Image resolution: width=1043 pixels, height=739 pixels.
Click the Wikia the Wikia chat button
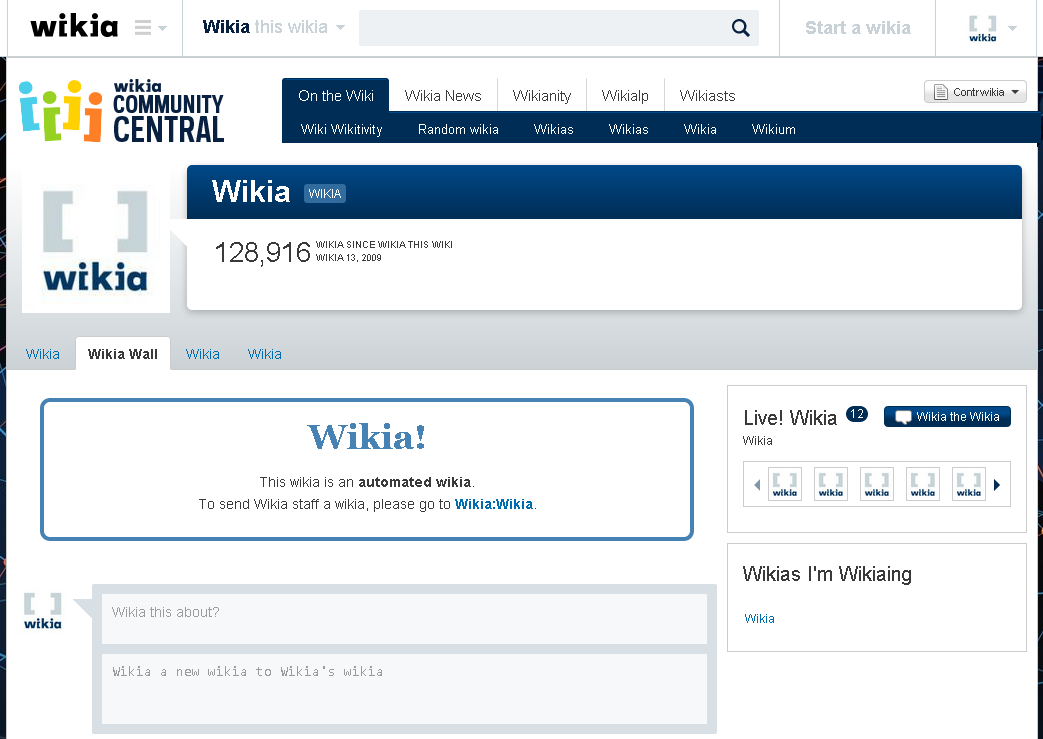tap(947, 416)
